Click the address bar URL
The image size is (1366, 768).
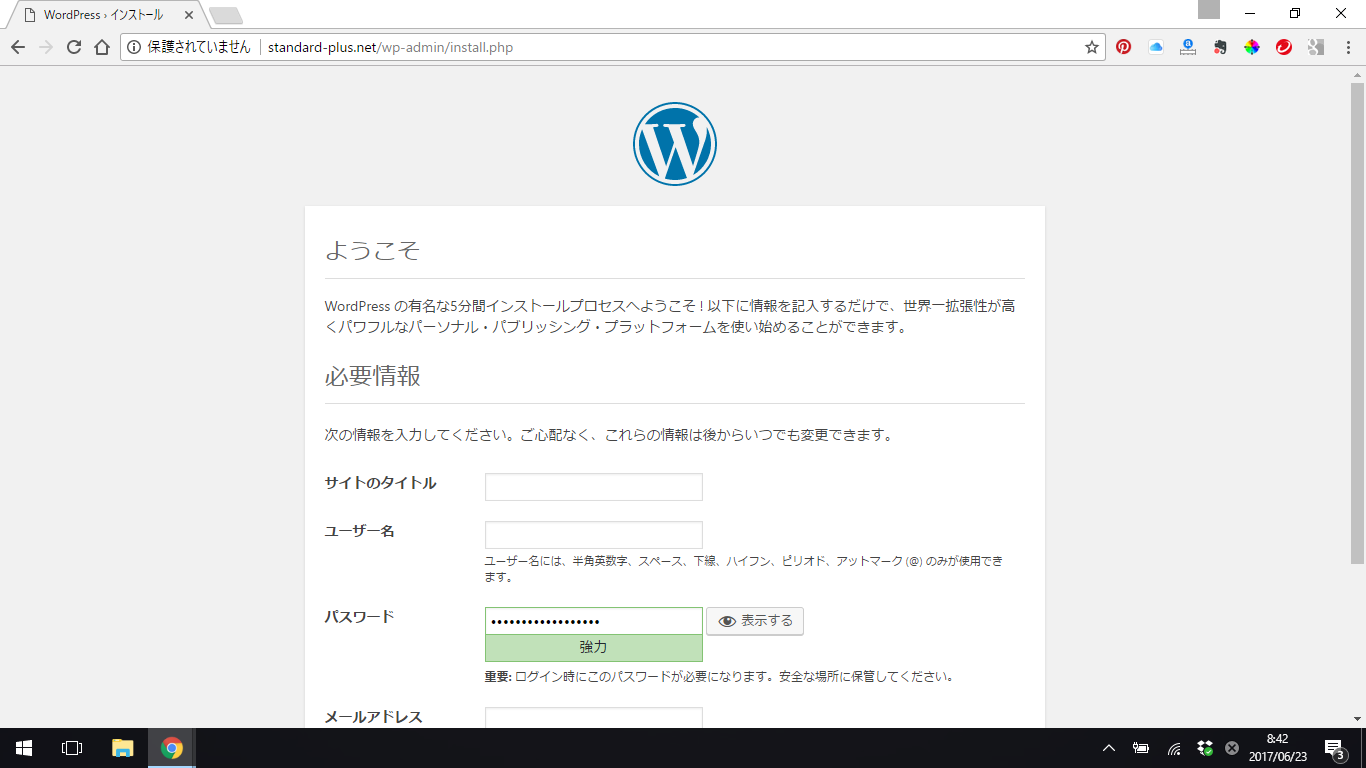point(390,47)
